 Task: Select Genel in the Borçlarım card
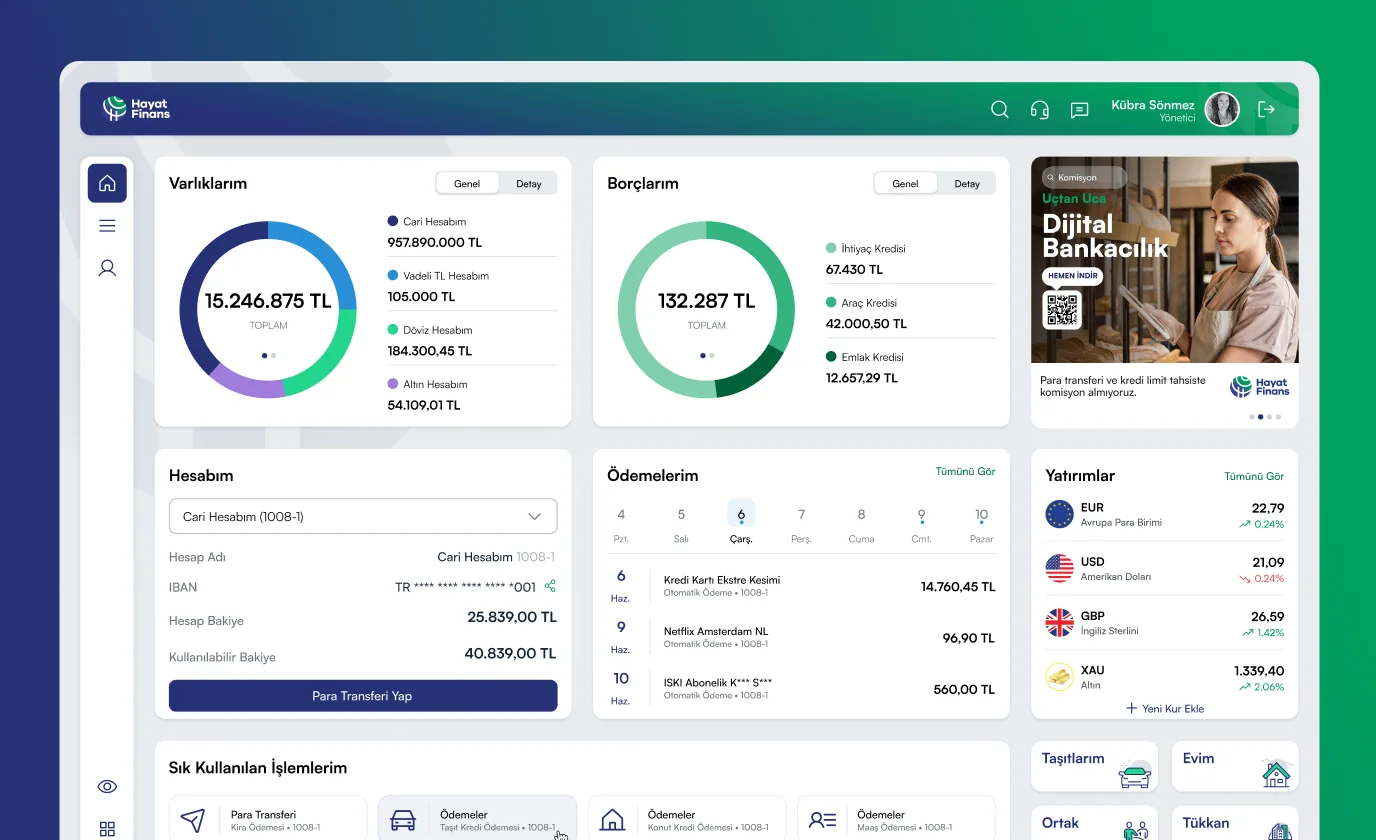point(905,184)
